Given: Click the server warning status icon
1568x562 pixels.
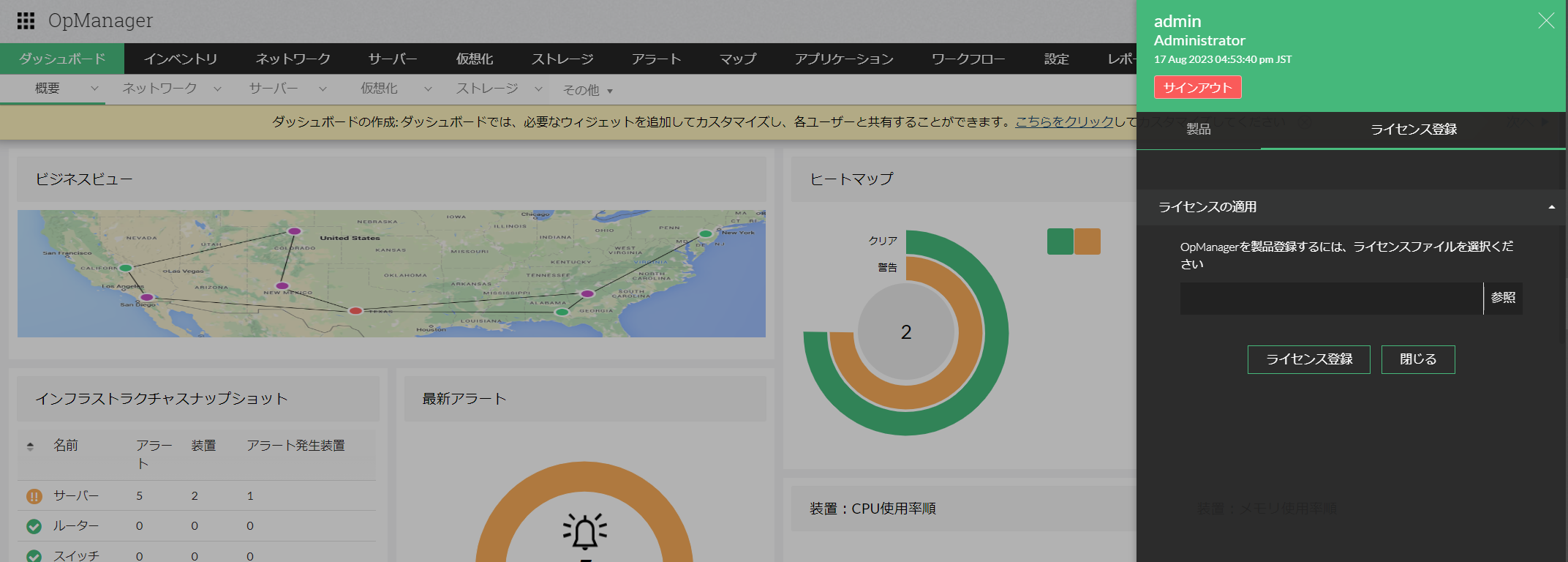Looking at the screenshot, I should 34,496.
